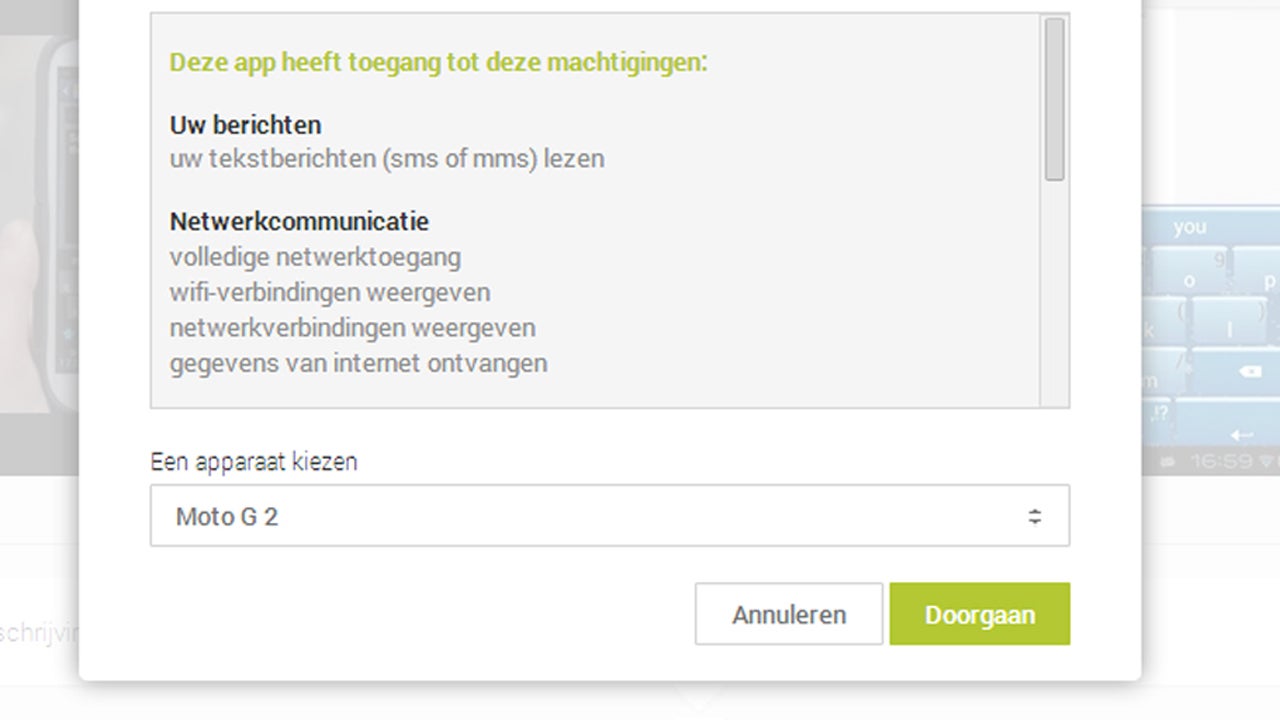Screen dimensions: 1280x720
Task: Select the 'Netwerkcommunicatie' permission heading
Action: pyautogui.click(x=299, y=221)
